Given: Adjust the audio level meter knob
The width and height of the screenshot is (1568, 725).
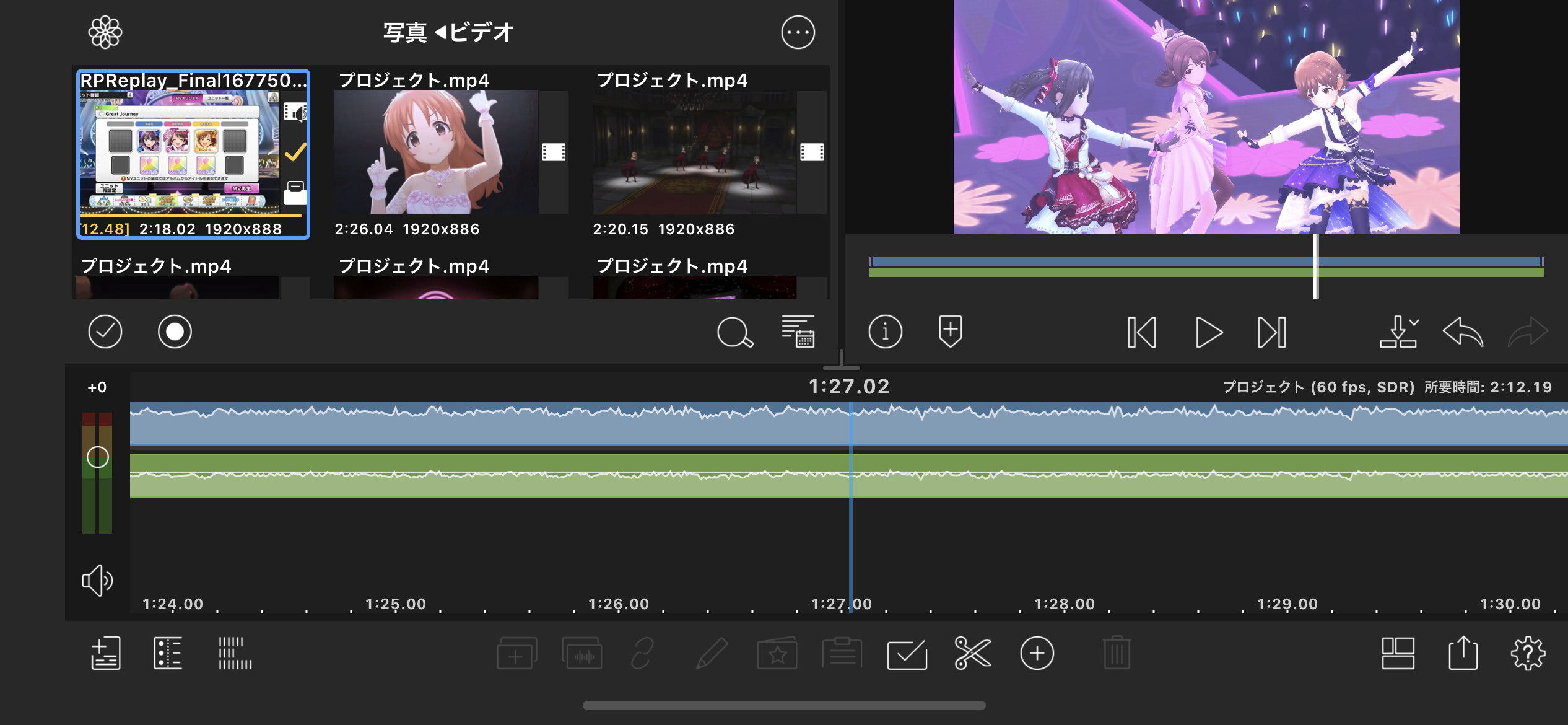Looking at the screenshot, I should [97, 457].
